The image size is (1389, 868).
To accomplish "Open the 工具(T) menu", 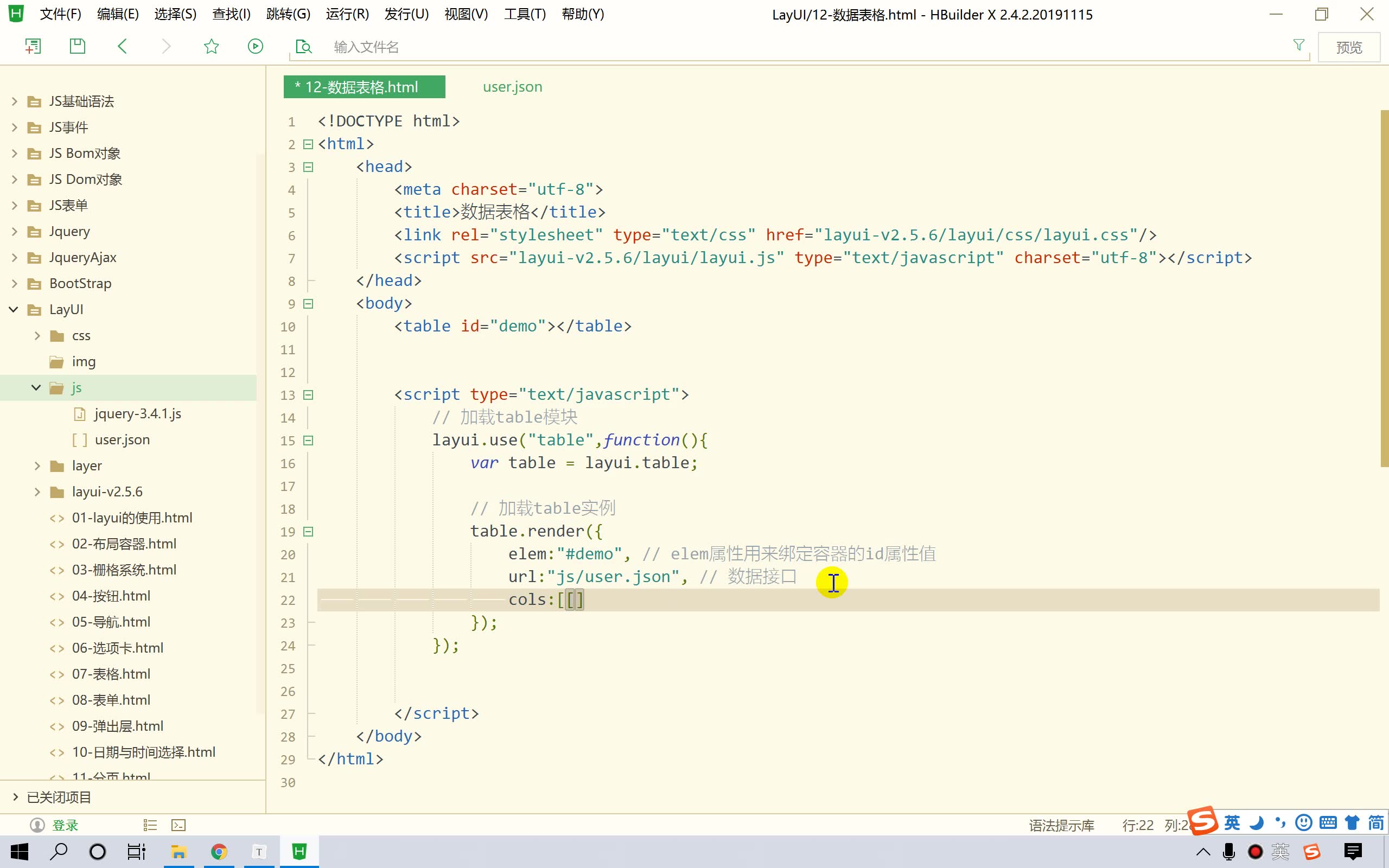I will point(525,14).
